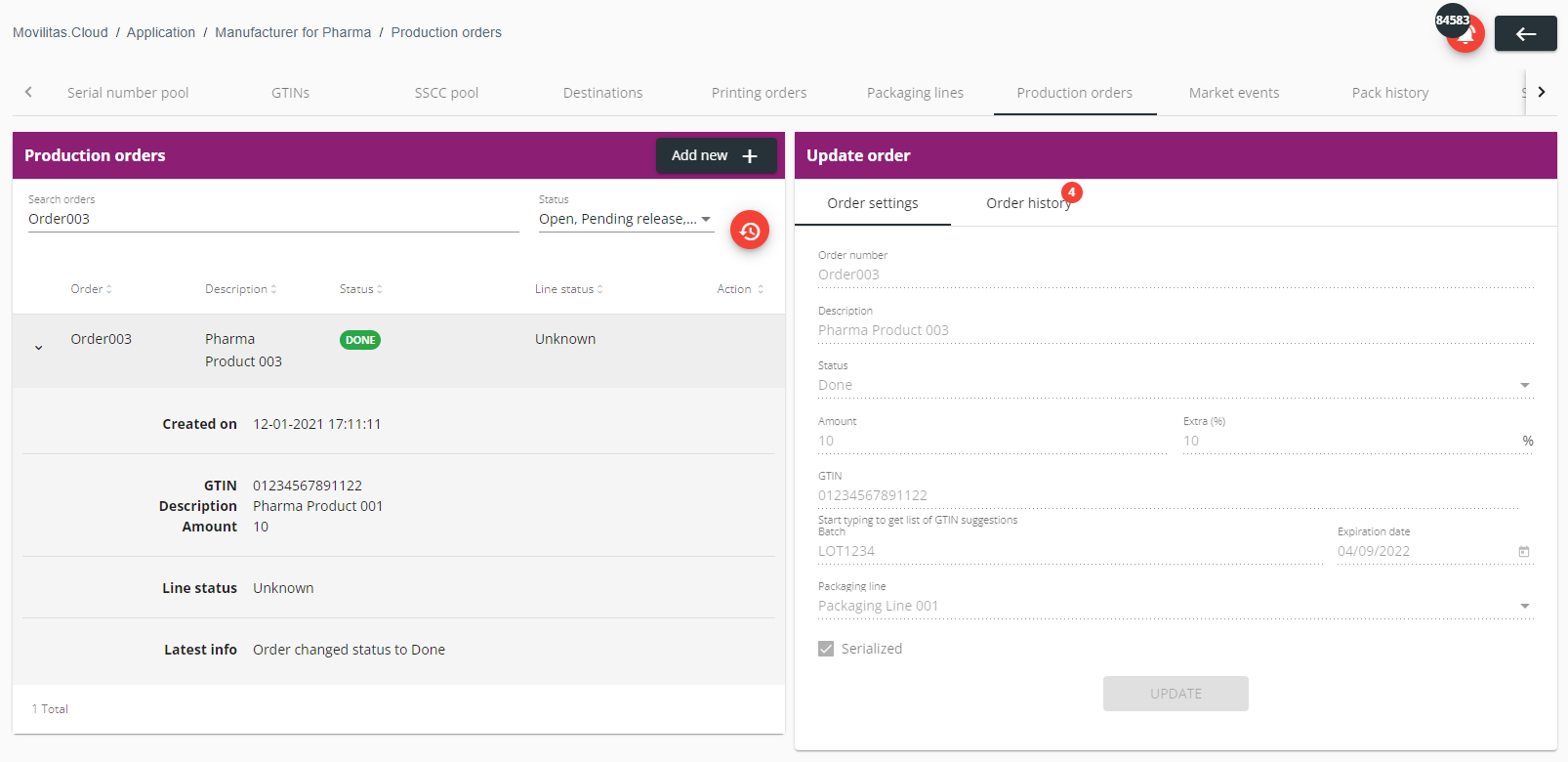Click the '1 Total' count text
Viewport: 1568px width, 762px height.
(x=50, y=709)
